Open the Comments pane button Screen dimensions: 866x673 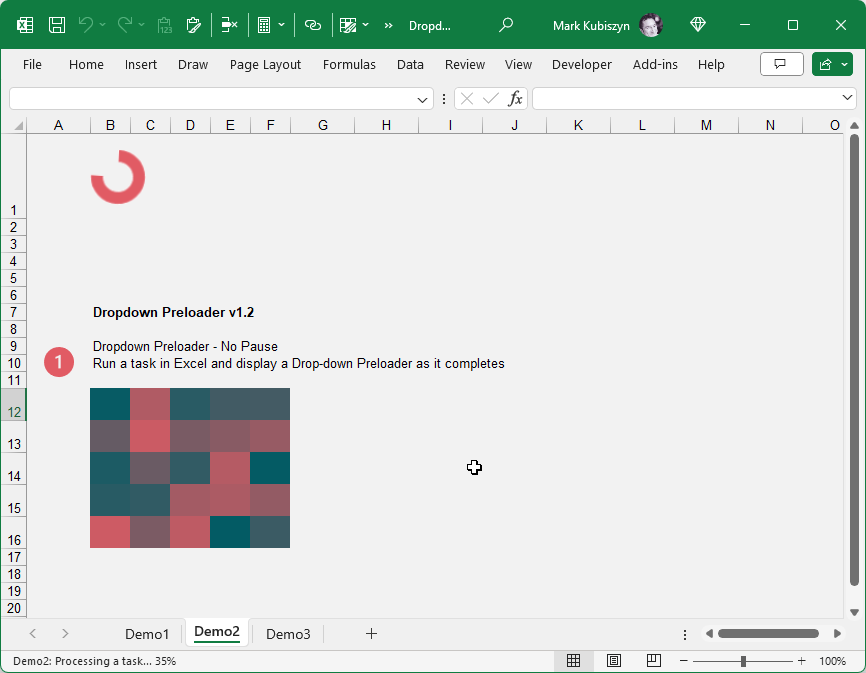(x=781, y=64)
